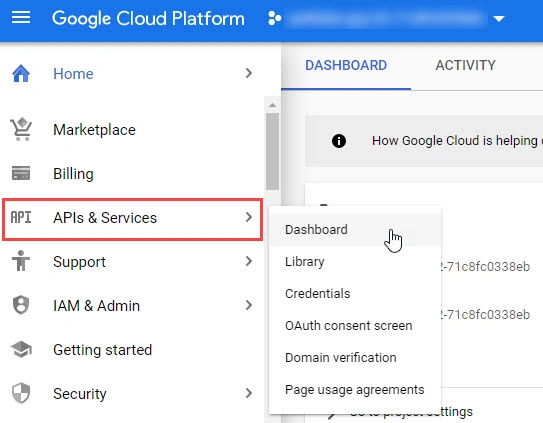The width and height of the screenshot is (543, 423).
Task: Open Support from the sidebar
Action: [x=79, y=262]
